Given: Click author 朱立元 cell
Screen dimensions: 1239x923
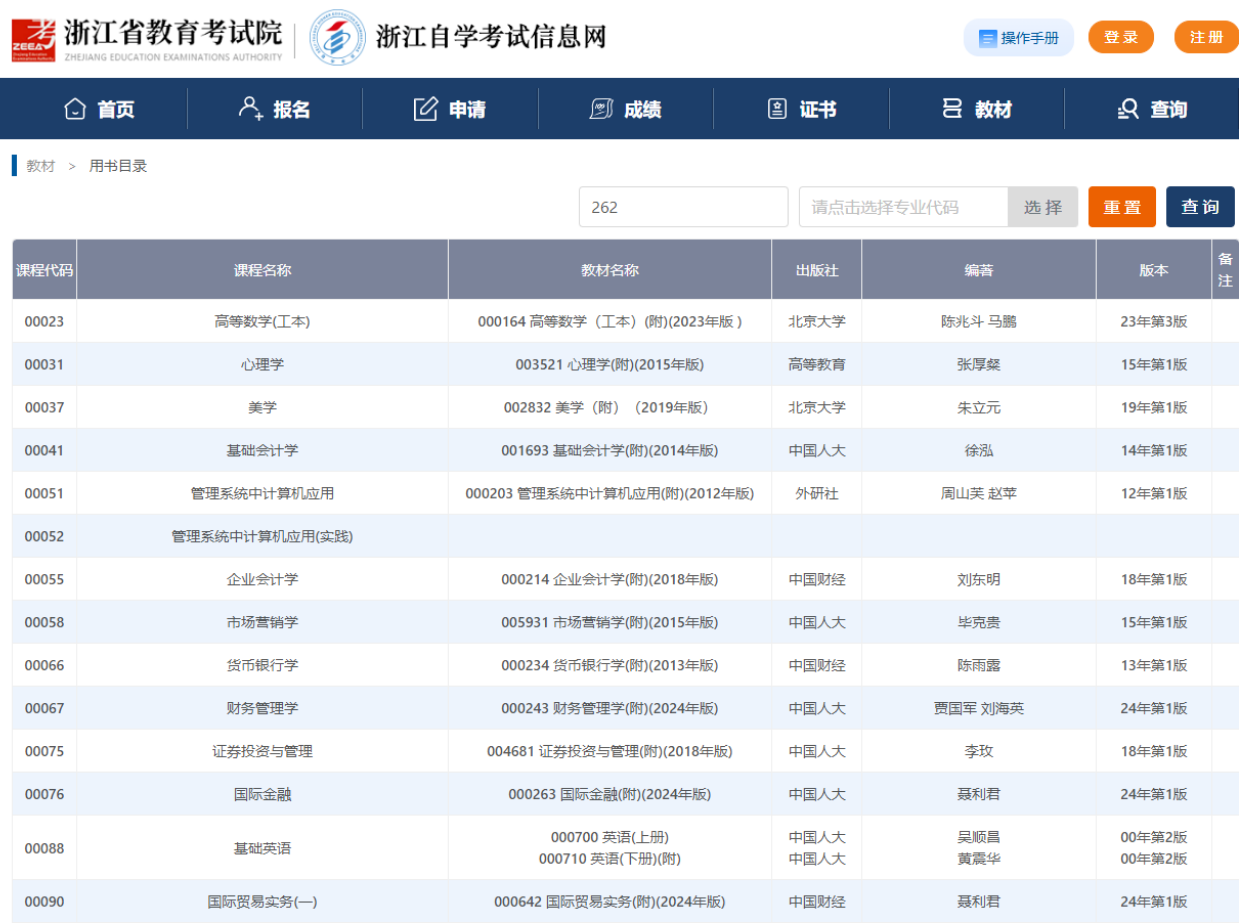Looking at the screenshot, I should pos(979,407).
